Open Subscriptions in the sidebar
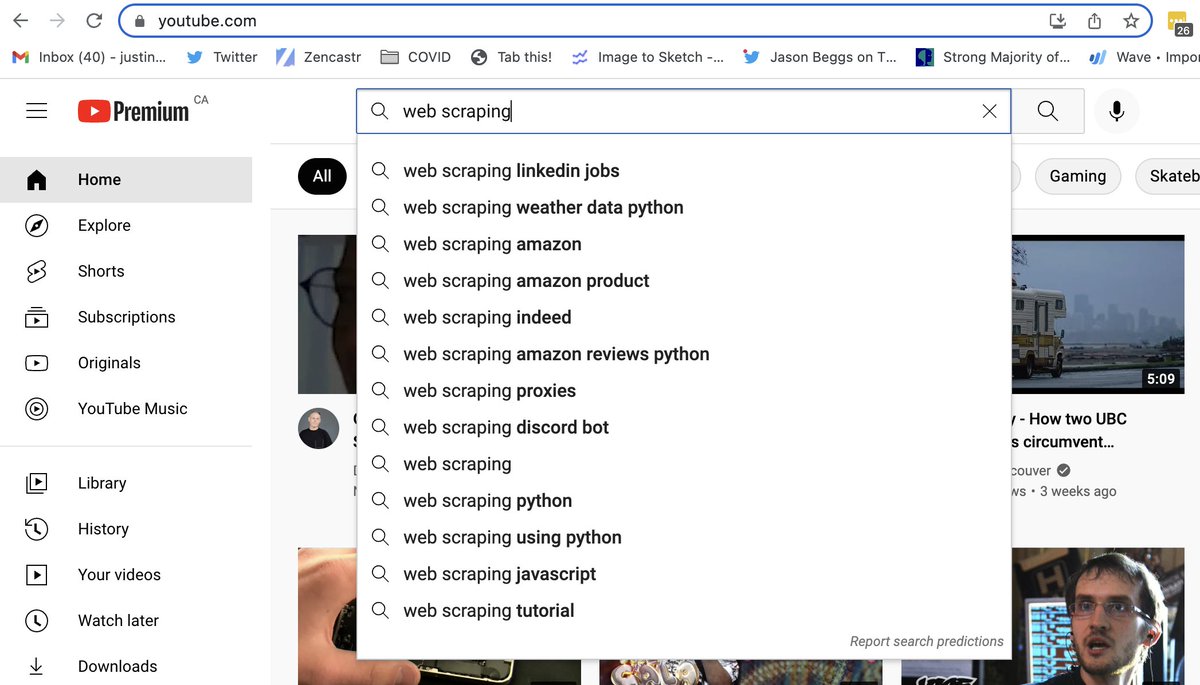This screenshot has width=1200, height=685. 126,317
